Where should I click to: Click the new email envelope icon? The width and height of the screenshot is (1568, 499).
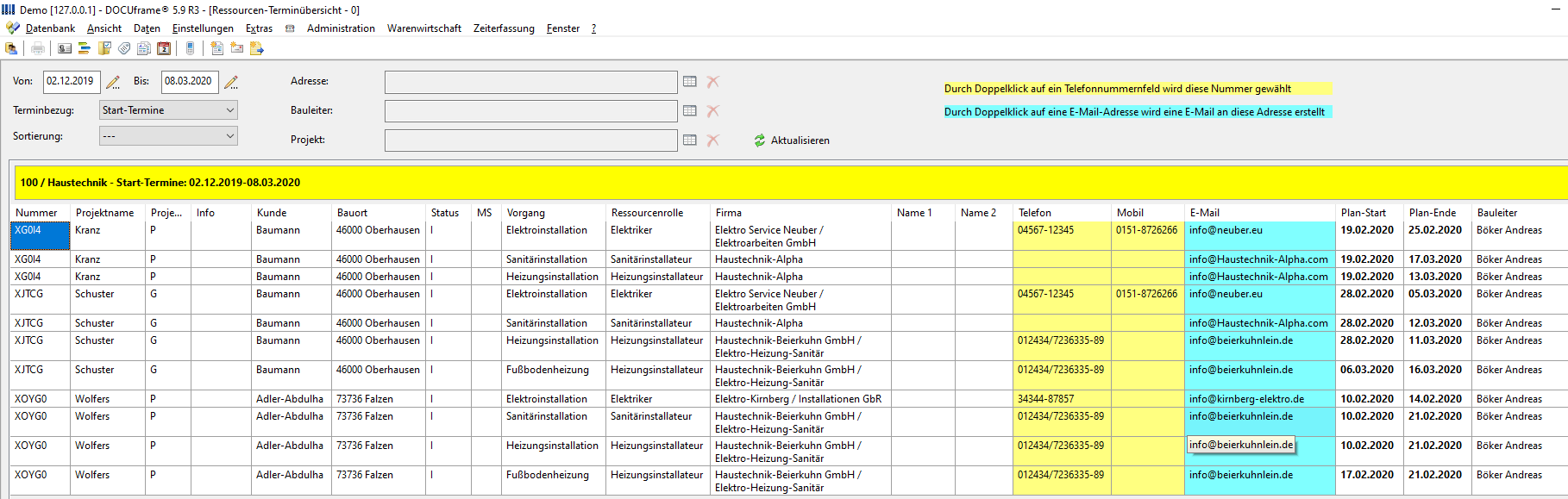point(236,48)
